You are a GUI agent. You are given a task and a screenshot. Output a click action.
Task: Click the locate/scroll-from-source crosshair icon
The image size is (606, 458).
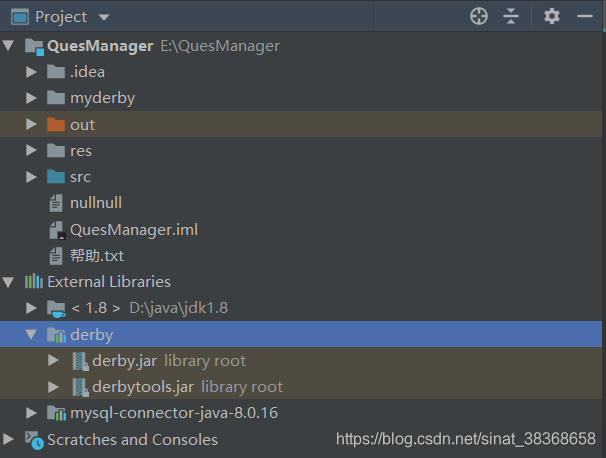[x=479, y=16]
